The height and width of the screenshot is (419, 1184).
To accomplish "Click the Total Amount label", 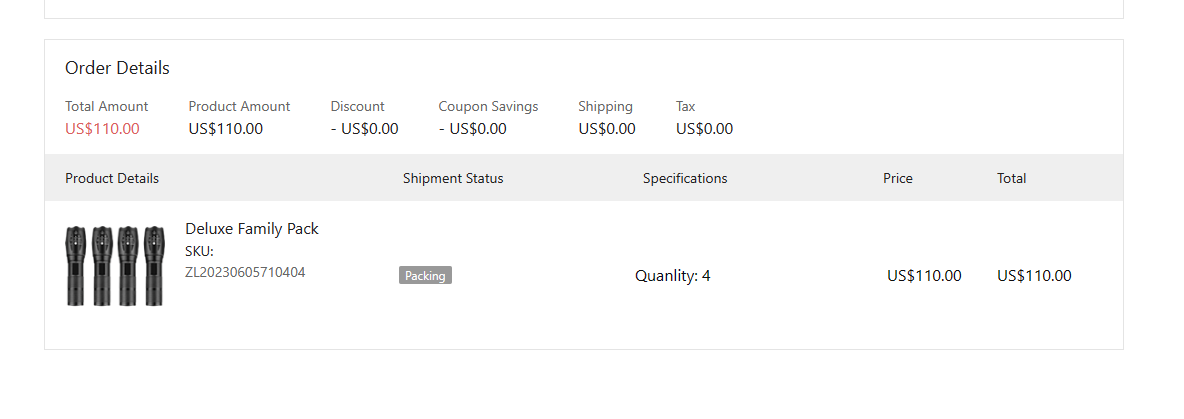I will click(x=106, y=106).
